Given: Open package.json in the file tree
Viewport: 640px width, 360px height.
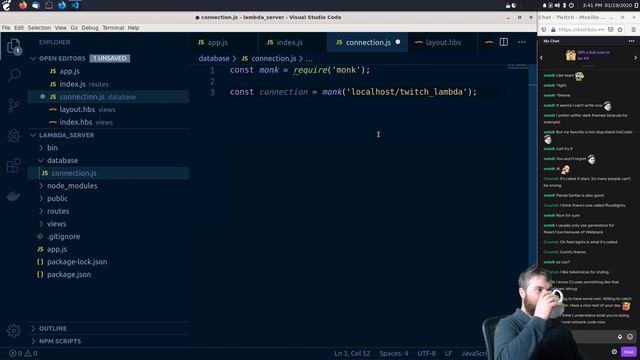Looking at the screenshot, I should (108, 274).
